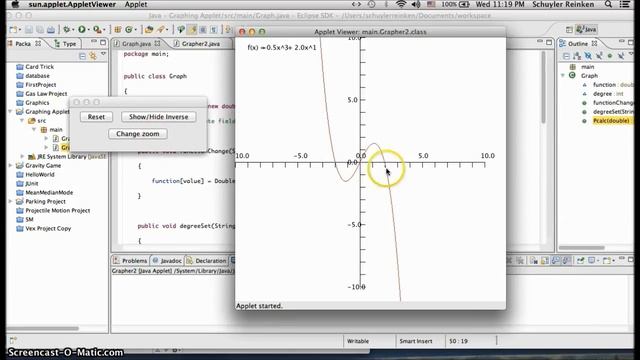Click the New Java Package icon
640x360 pixels.
click(x=118, y=29)
